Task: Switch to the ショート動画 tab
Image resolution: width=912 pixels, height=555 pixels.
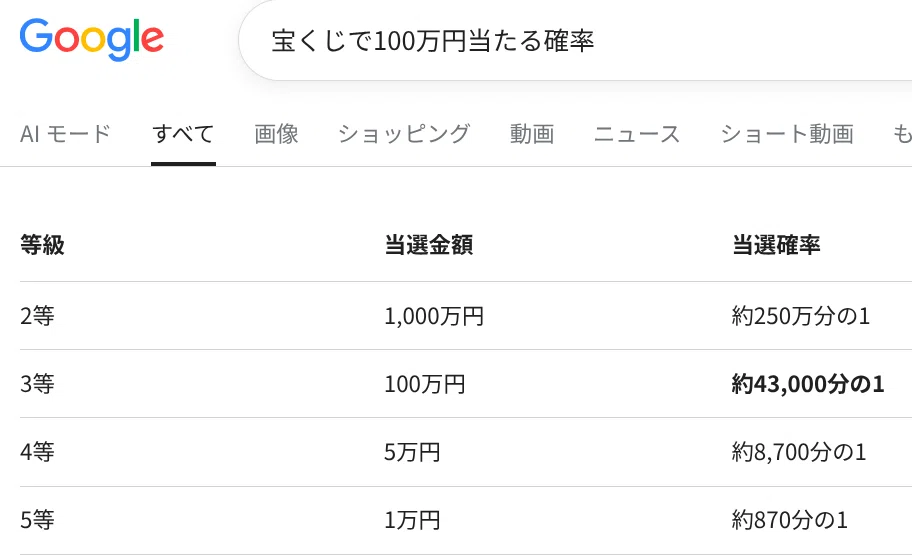Action: pos(787,134)
